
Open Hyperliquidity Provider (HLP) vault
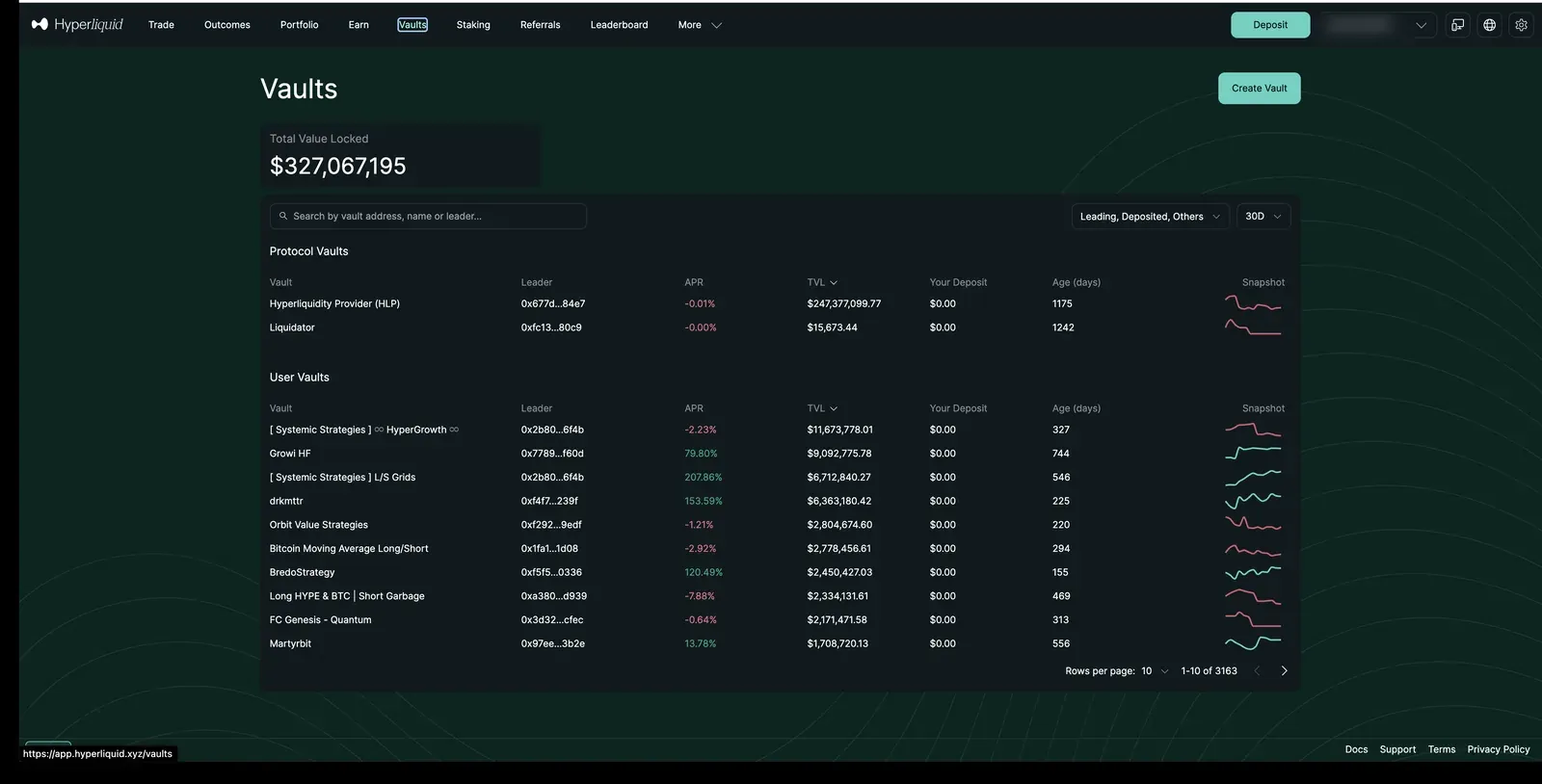[x=334, y=303]
